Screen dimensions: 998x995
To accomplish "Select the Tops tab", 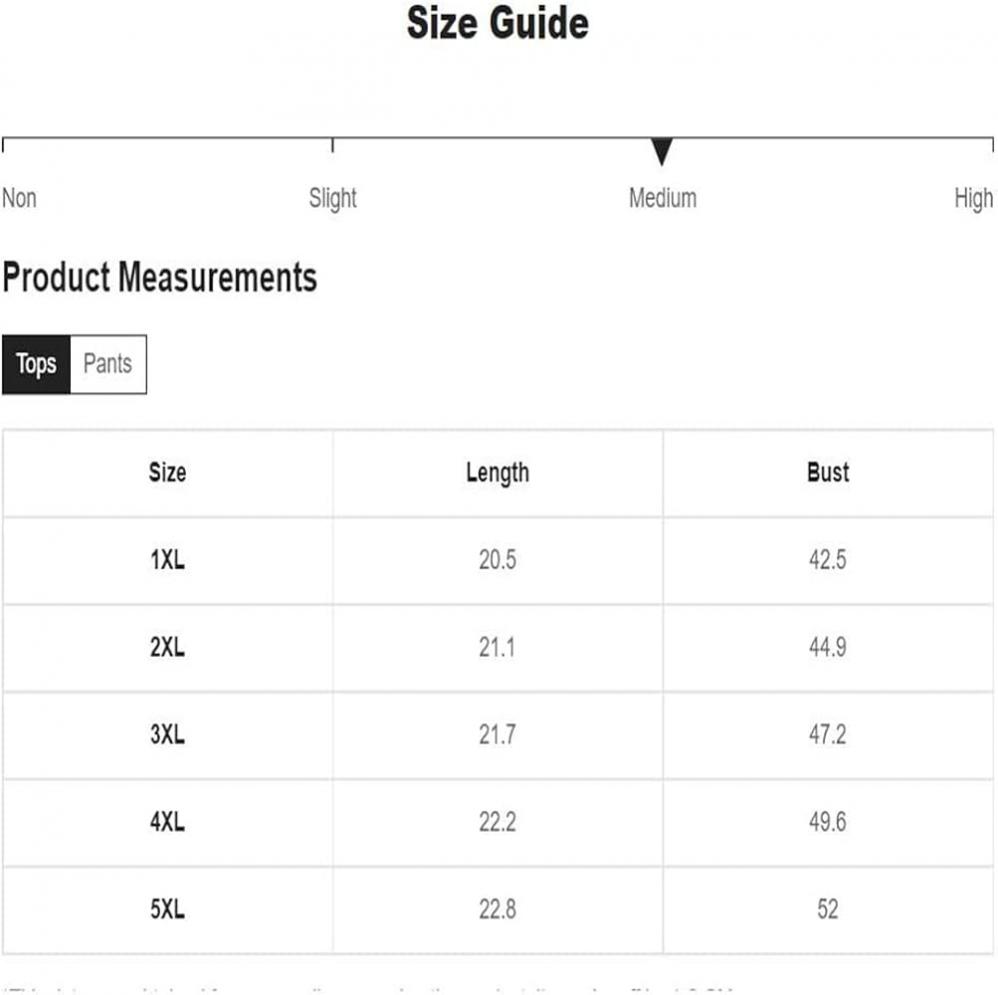I will (36, 364).
